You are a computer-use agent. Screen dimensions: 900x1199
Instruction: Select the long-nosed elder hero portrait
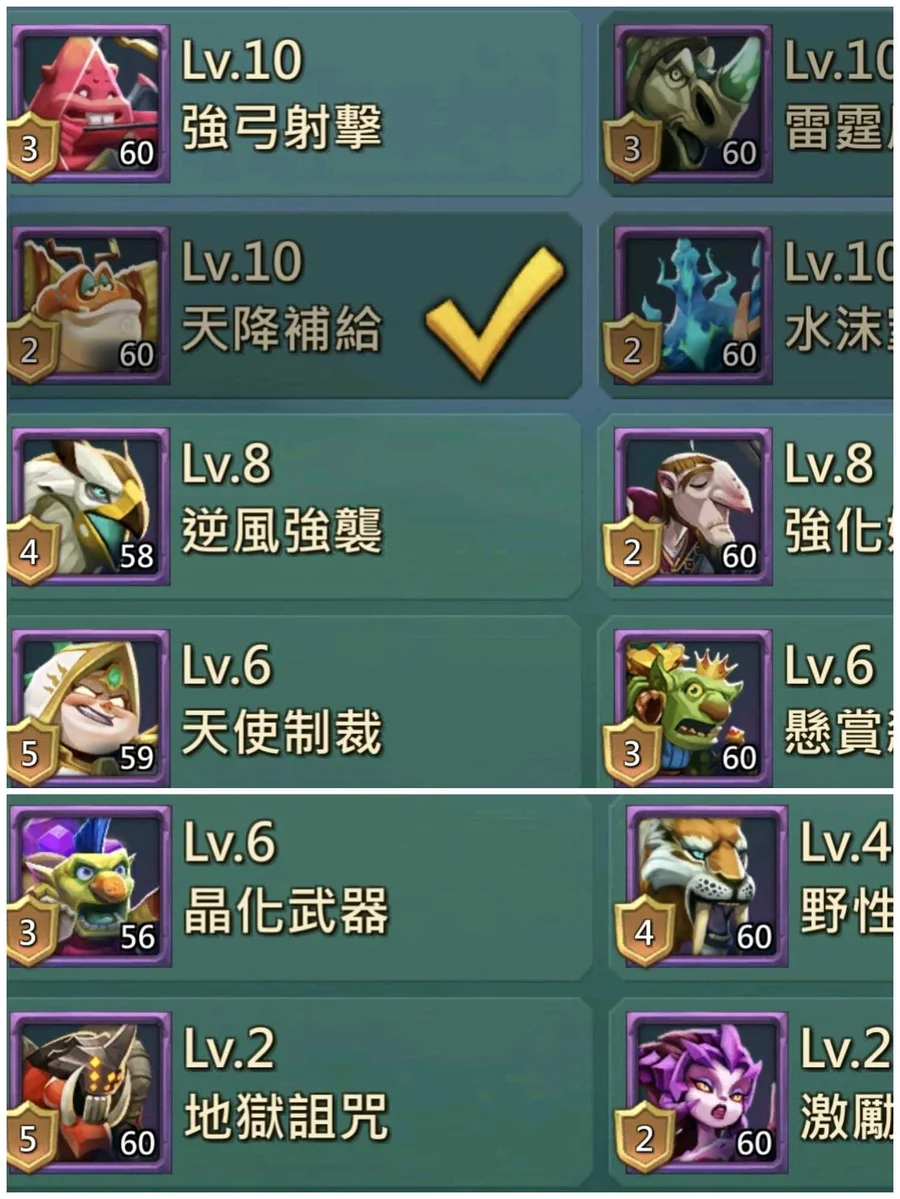pos(693,505)
